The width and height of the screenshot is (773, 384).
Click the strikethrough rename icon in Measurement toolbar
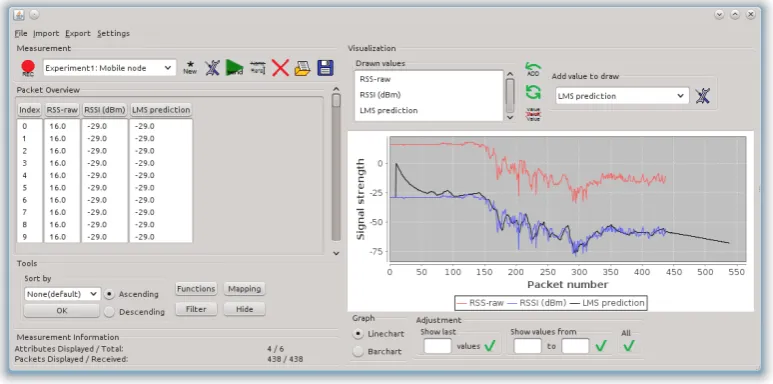click(x=258, y=68)
